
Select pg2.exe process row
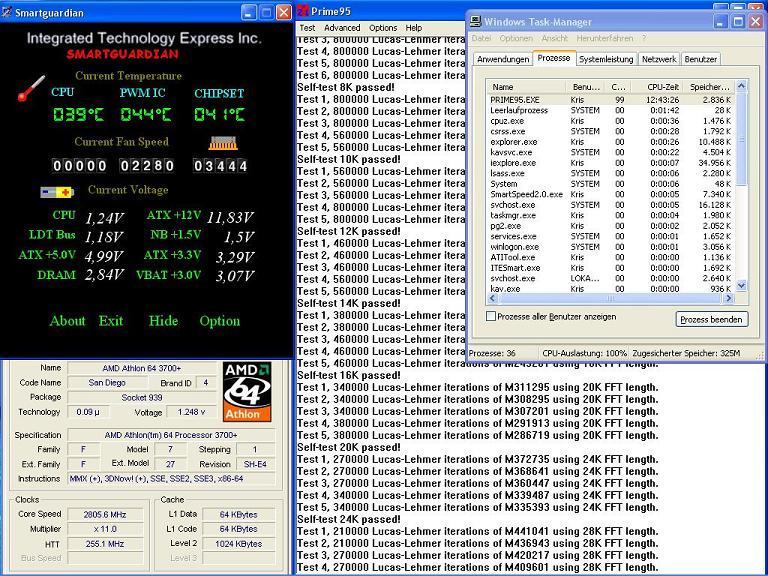[611, 226]
